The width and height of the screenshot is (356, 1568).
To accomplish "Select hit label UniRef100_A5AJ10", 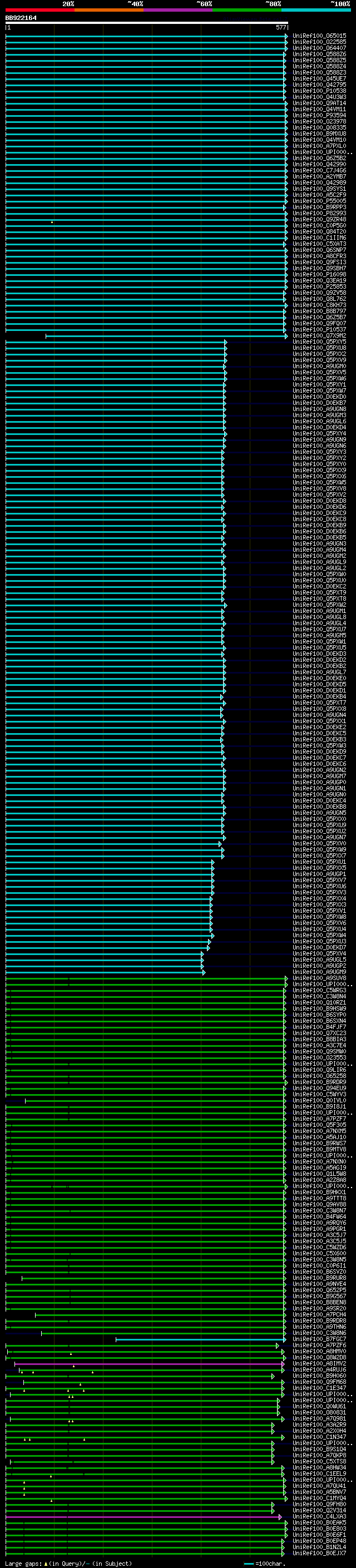I will point(319,1137).
